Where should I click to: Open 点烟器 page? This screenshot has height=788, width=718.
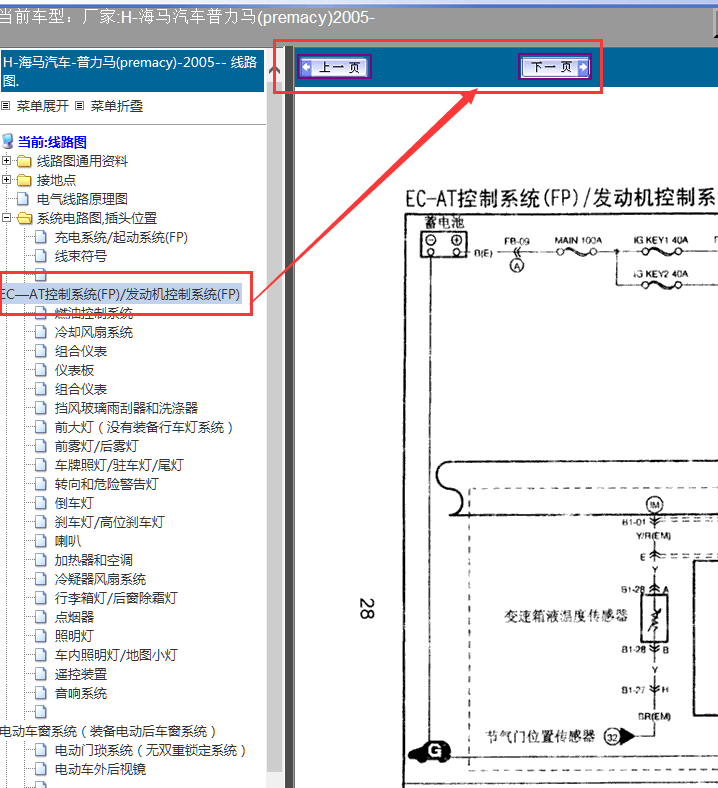pyautogui.click(x=74, y=617)
